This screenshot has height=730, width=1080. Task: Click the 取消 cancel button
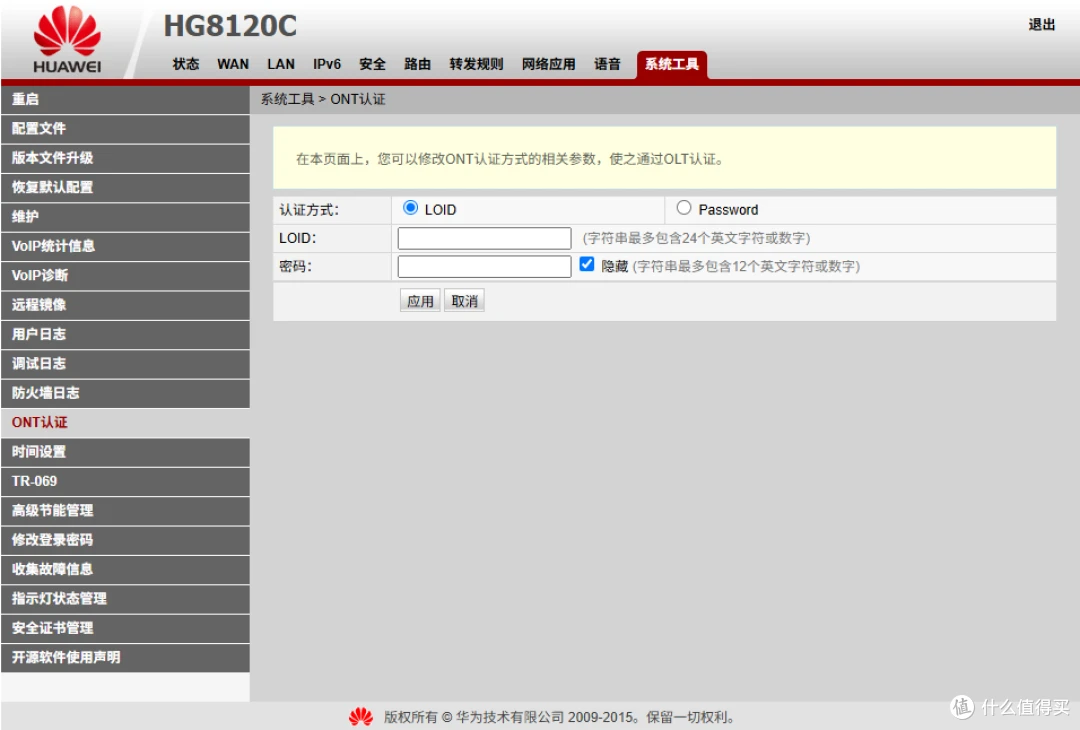pos(464,301)
